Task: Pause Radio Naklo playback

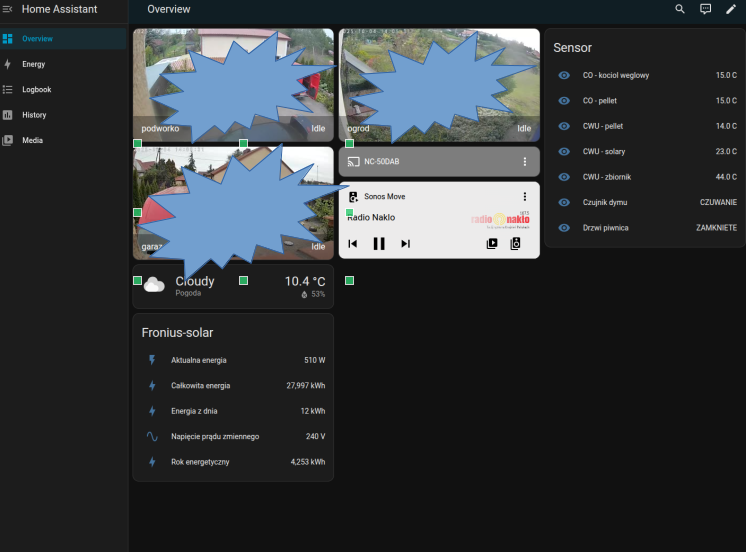Action: click(x=379, y=243)
